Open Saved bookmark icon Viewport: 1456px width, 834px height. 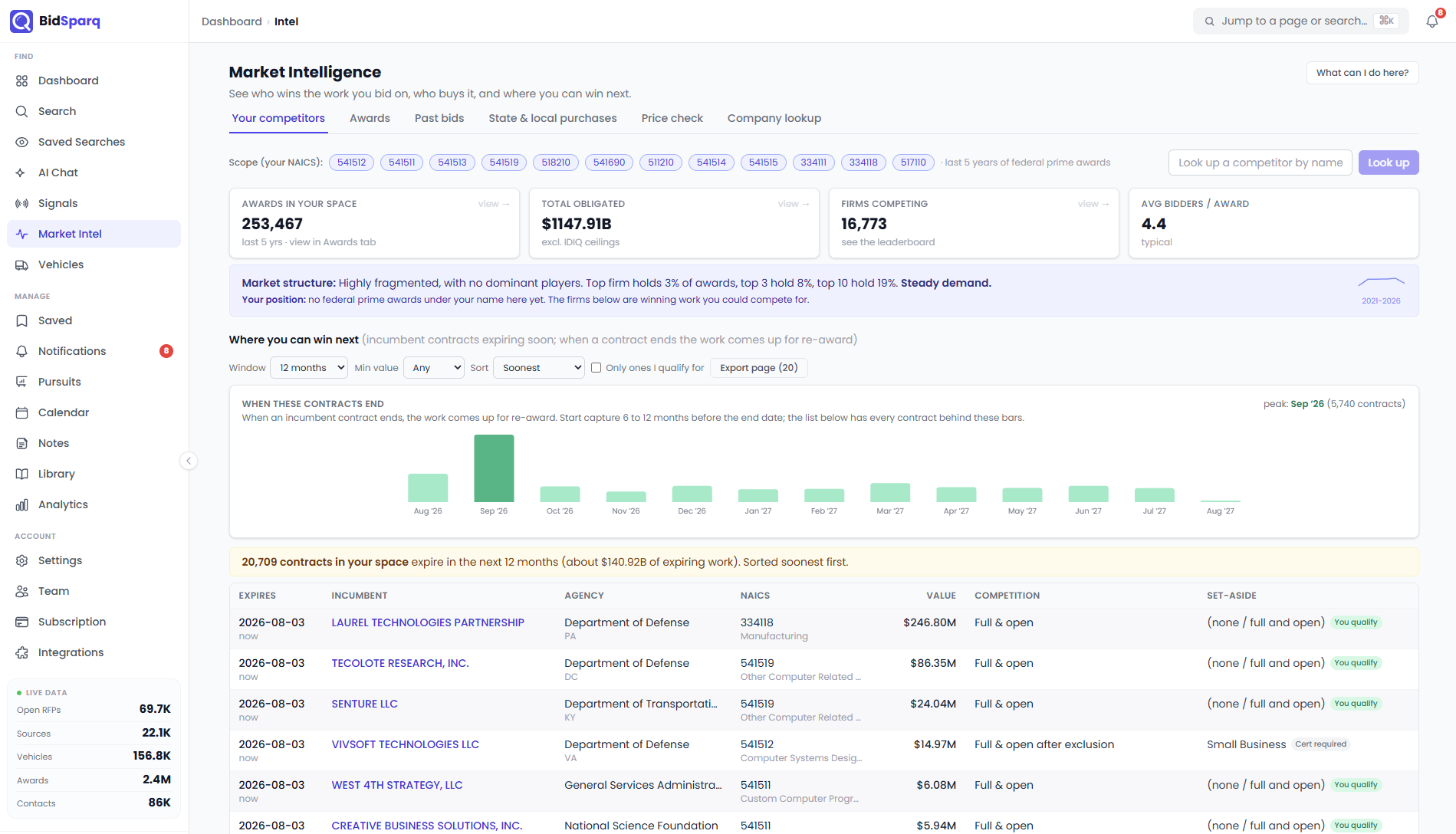tap(21, 320)
